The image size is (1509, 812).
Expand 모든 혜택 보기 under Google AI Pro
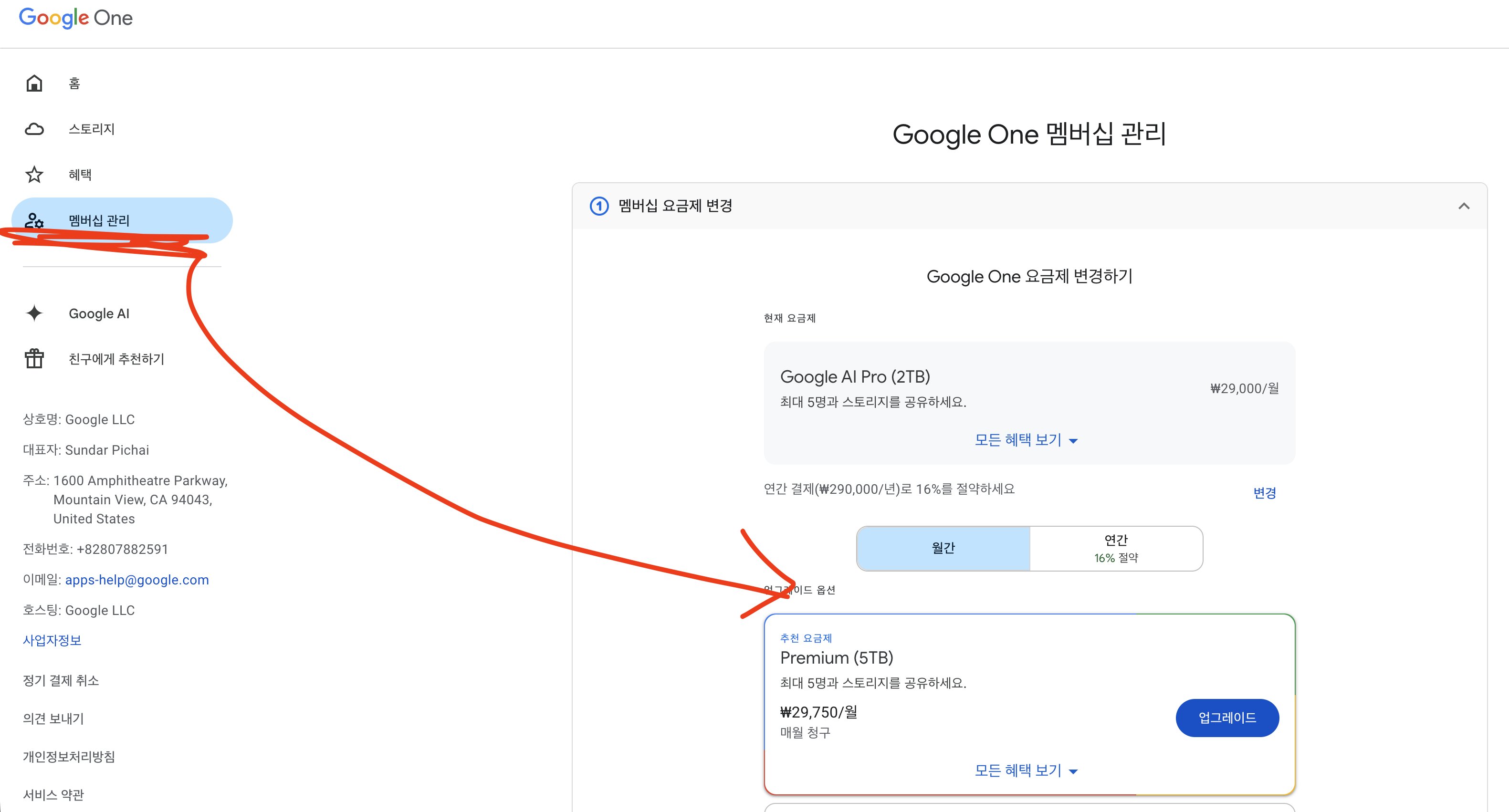pos(1026,440)
